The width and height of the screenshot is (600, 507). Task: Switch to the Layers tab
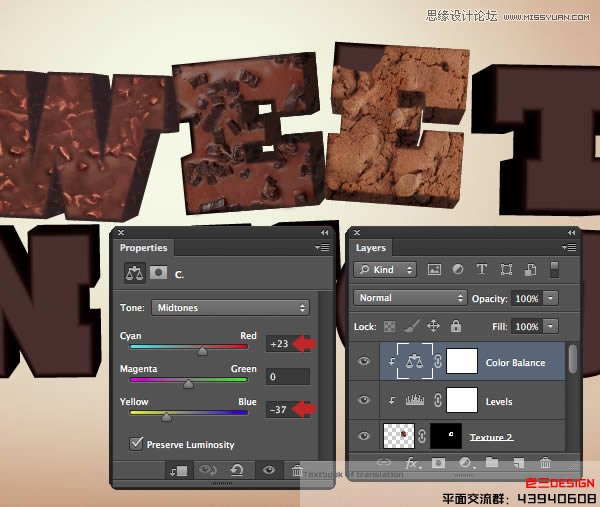click(370, 248)
